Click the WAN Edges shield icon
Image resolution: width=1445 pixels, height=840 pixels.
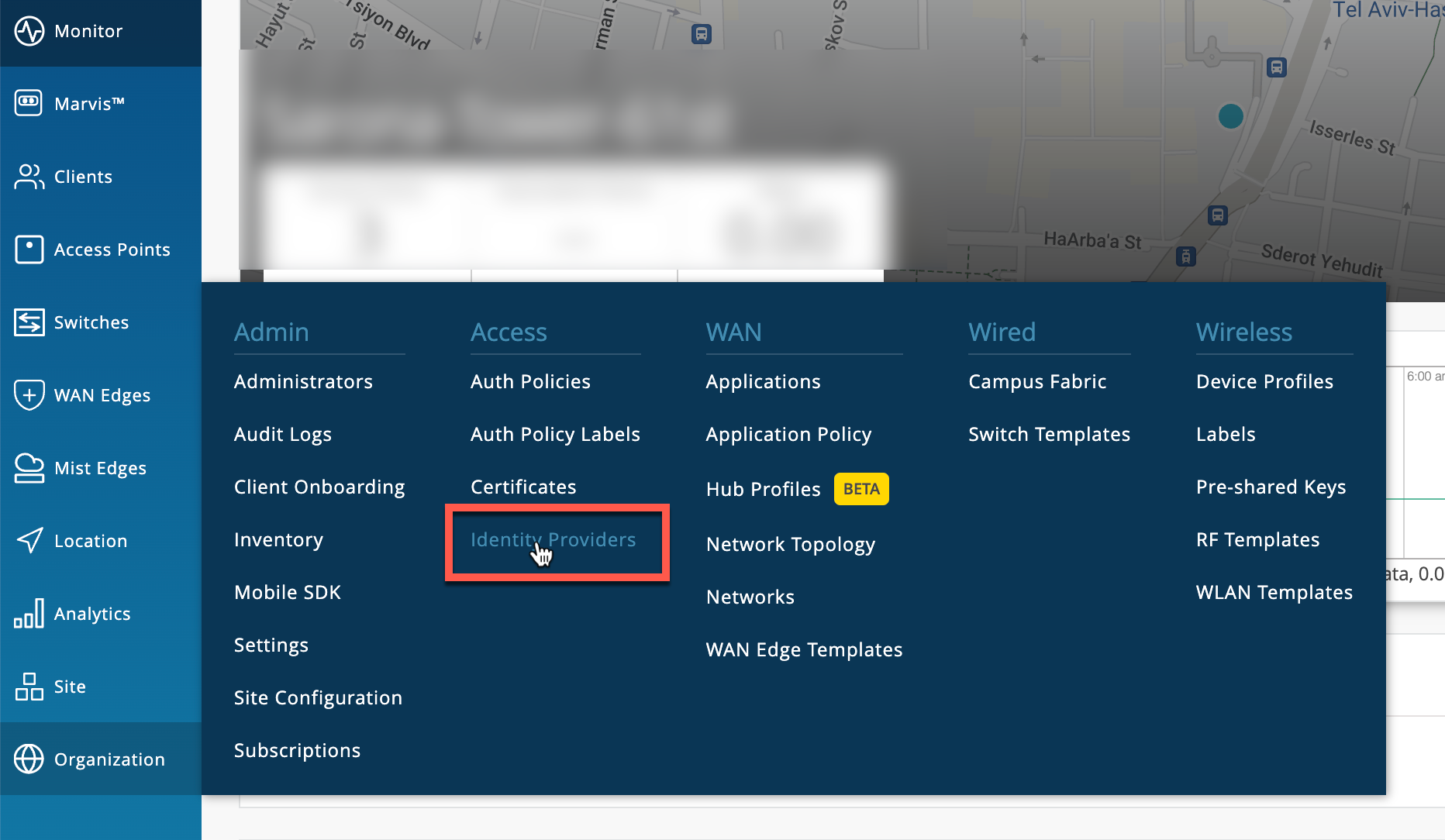pos(29,395)
